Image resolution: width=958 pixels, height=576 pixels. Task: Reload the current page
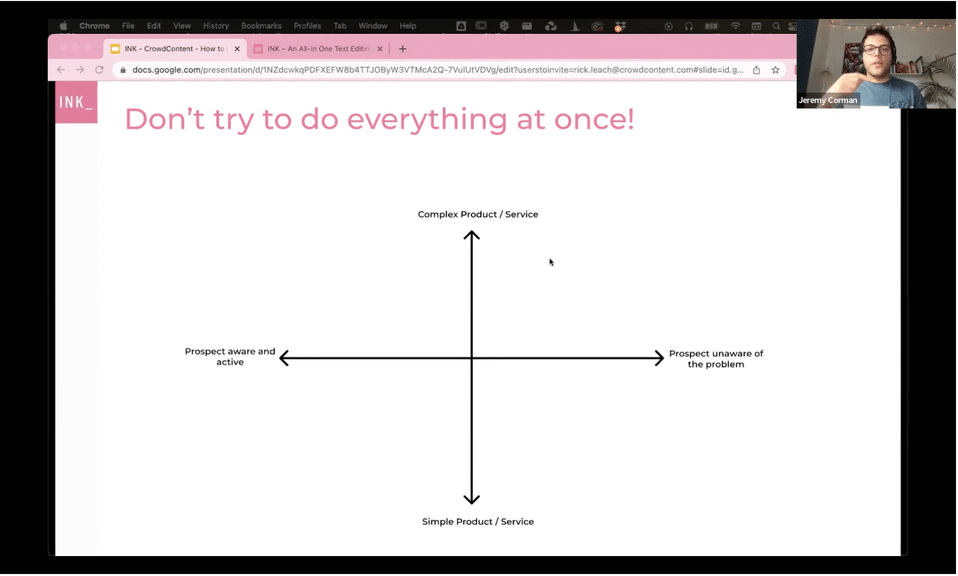99,70
